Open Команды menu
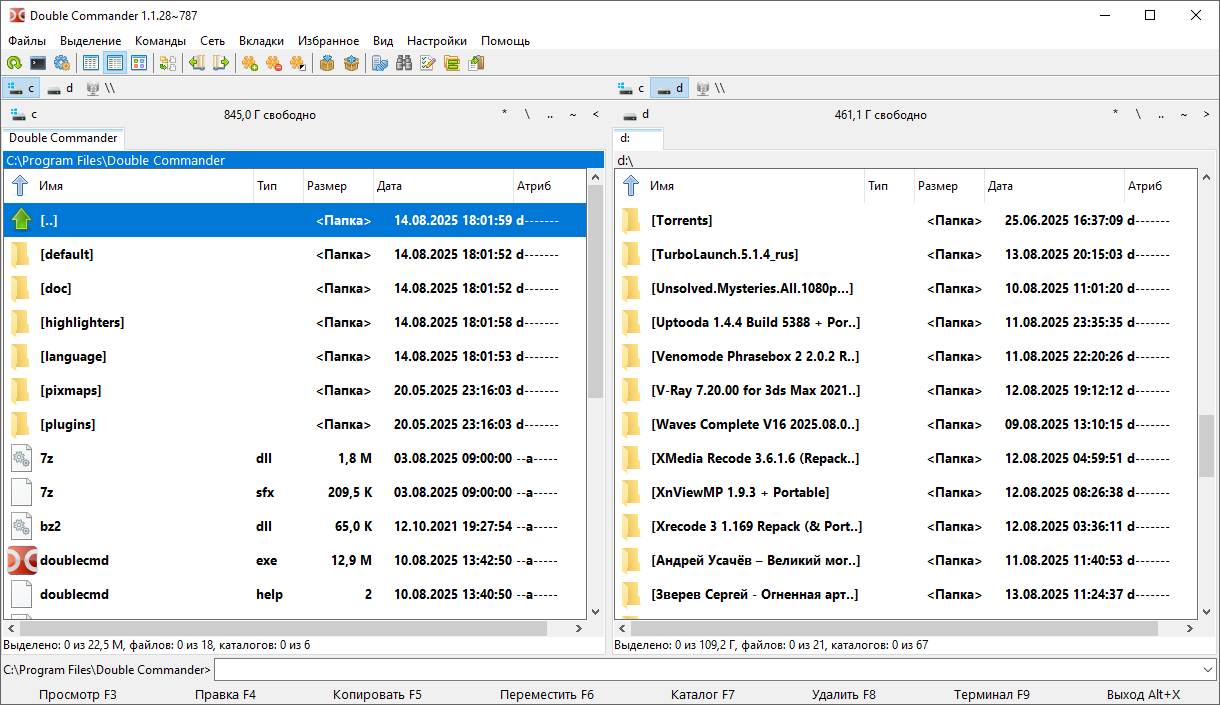Screen dimensions: 1220x705 [160, 41]
